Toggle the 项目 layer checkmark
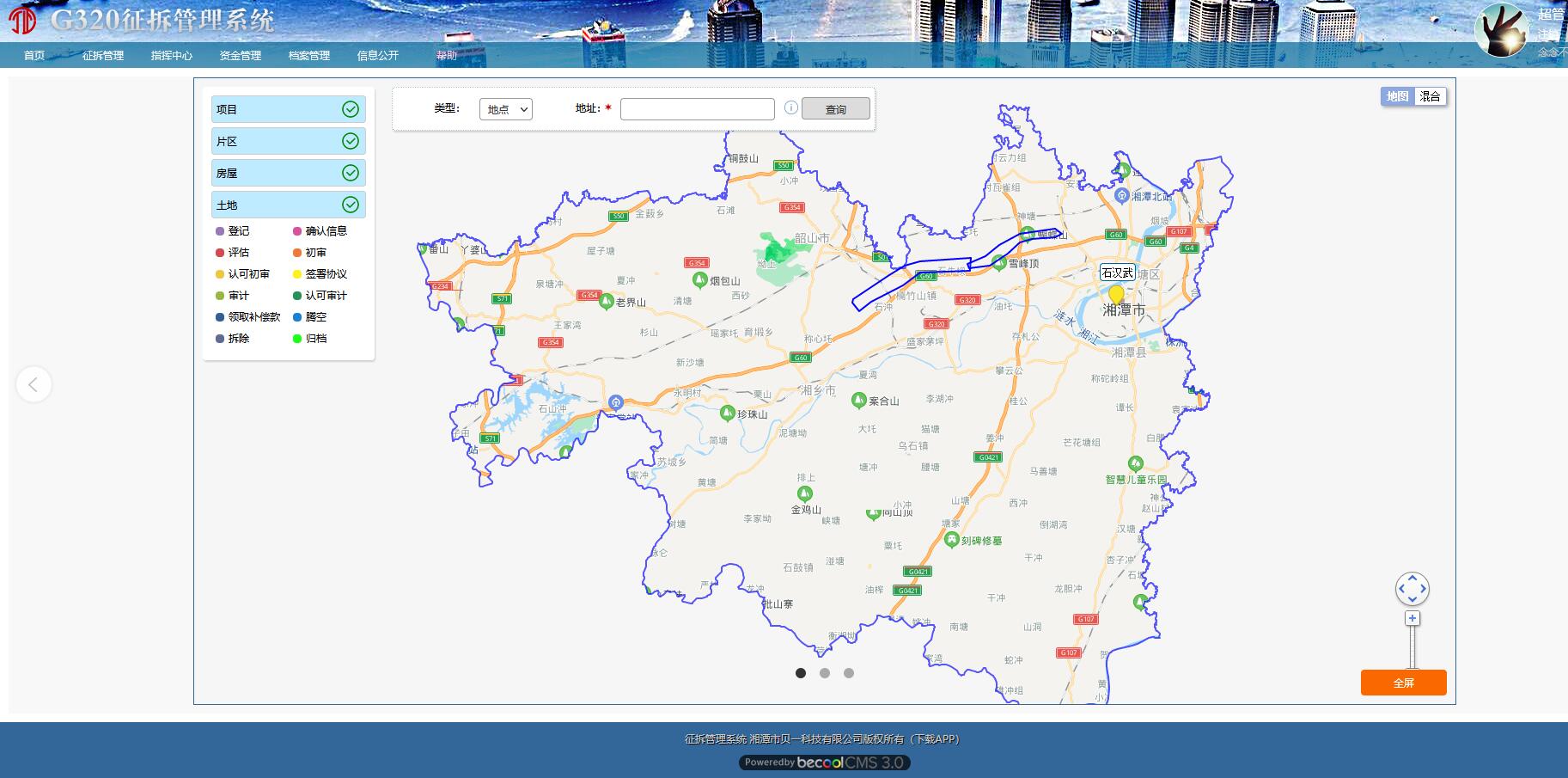 coord(351,109)
